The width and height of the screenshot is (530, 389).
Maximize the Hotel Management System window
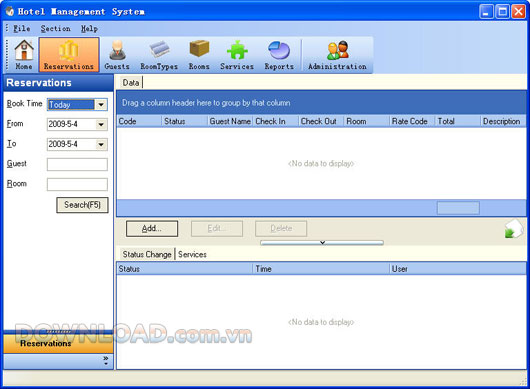point(502,12)
